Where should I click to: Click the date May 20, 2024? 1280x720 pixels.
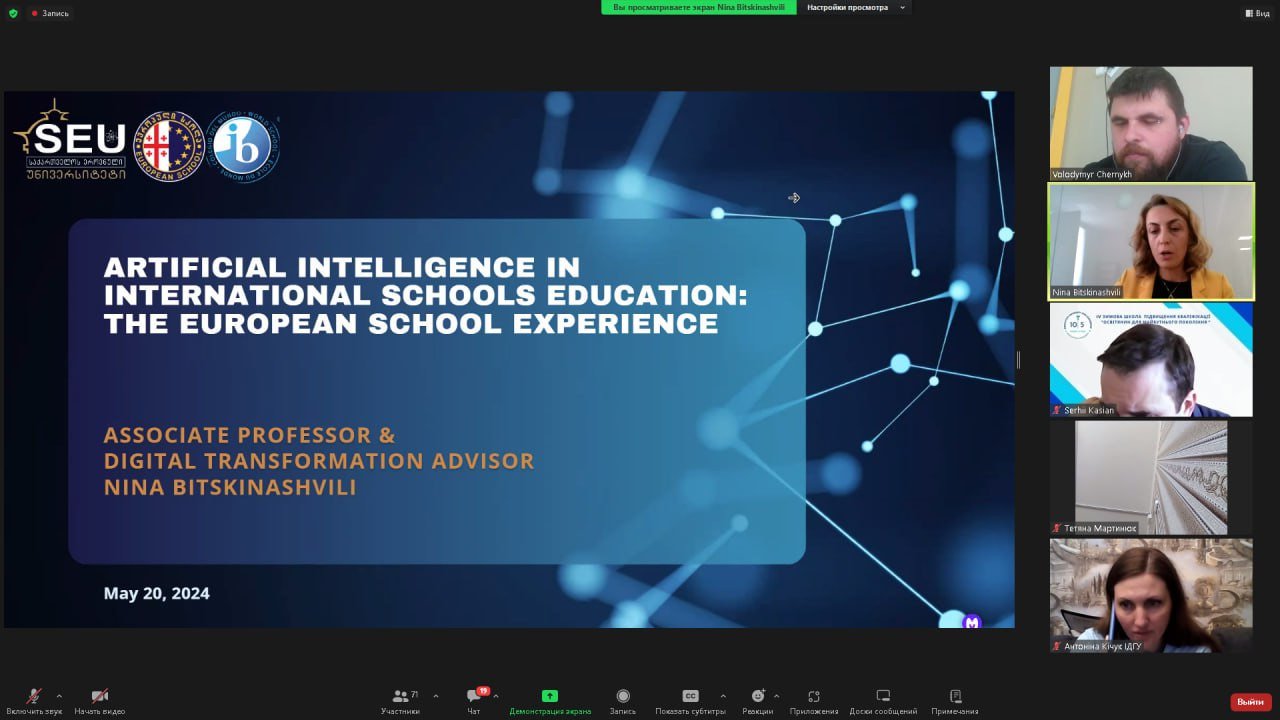(157, 593)
